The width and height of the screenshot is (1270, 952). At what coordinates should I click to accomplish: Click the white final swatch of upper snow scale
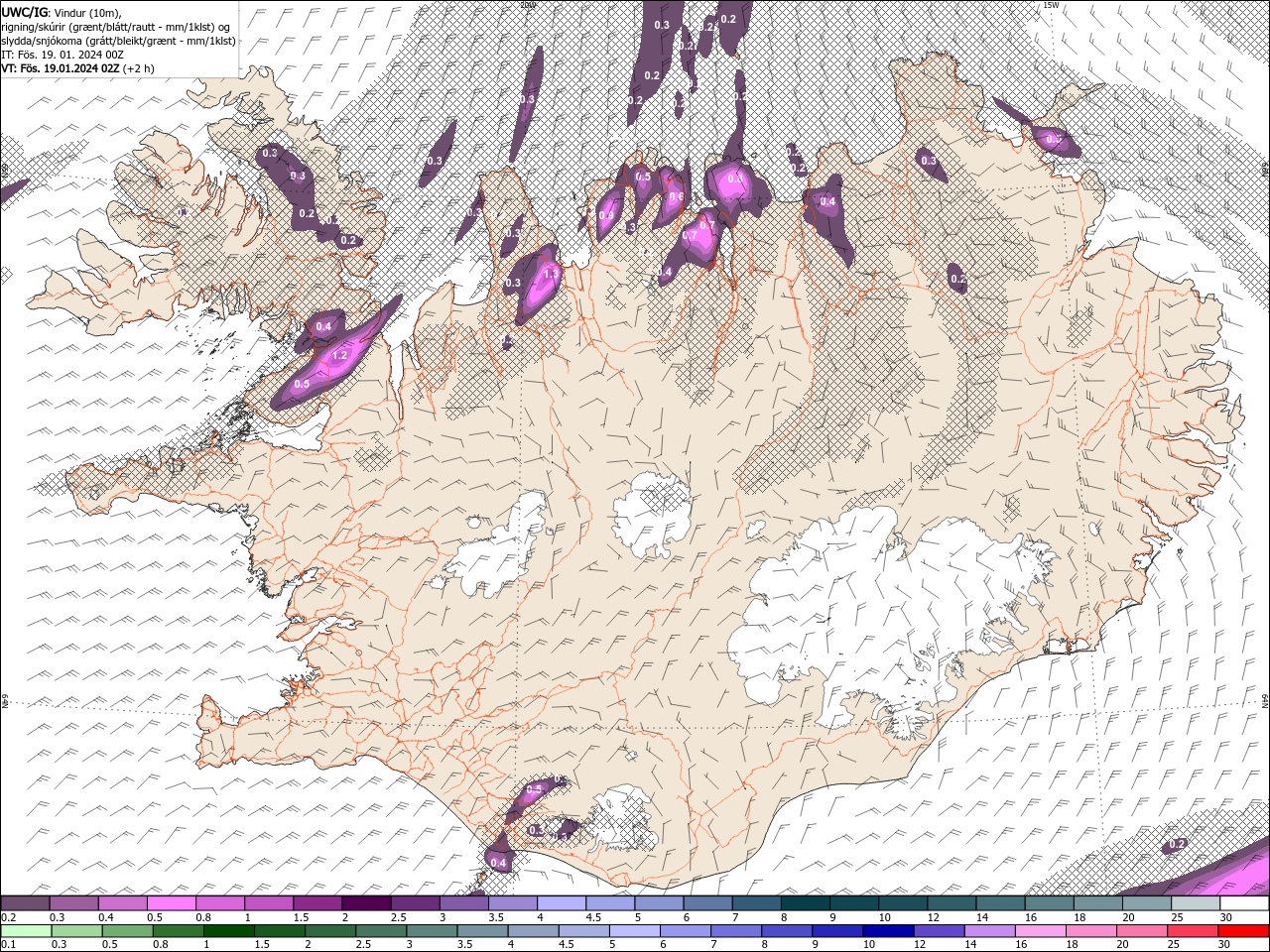(1243, 903)
